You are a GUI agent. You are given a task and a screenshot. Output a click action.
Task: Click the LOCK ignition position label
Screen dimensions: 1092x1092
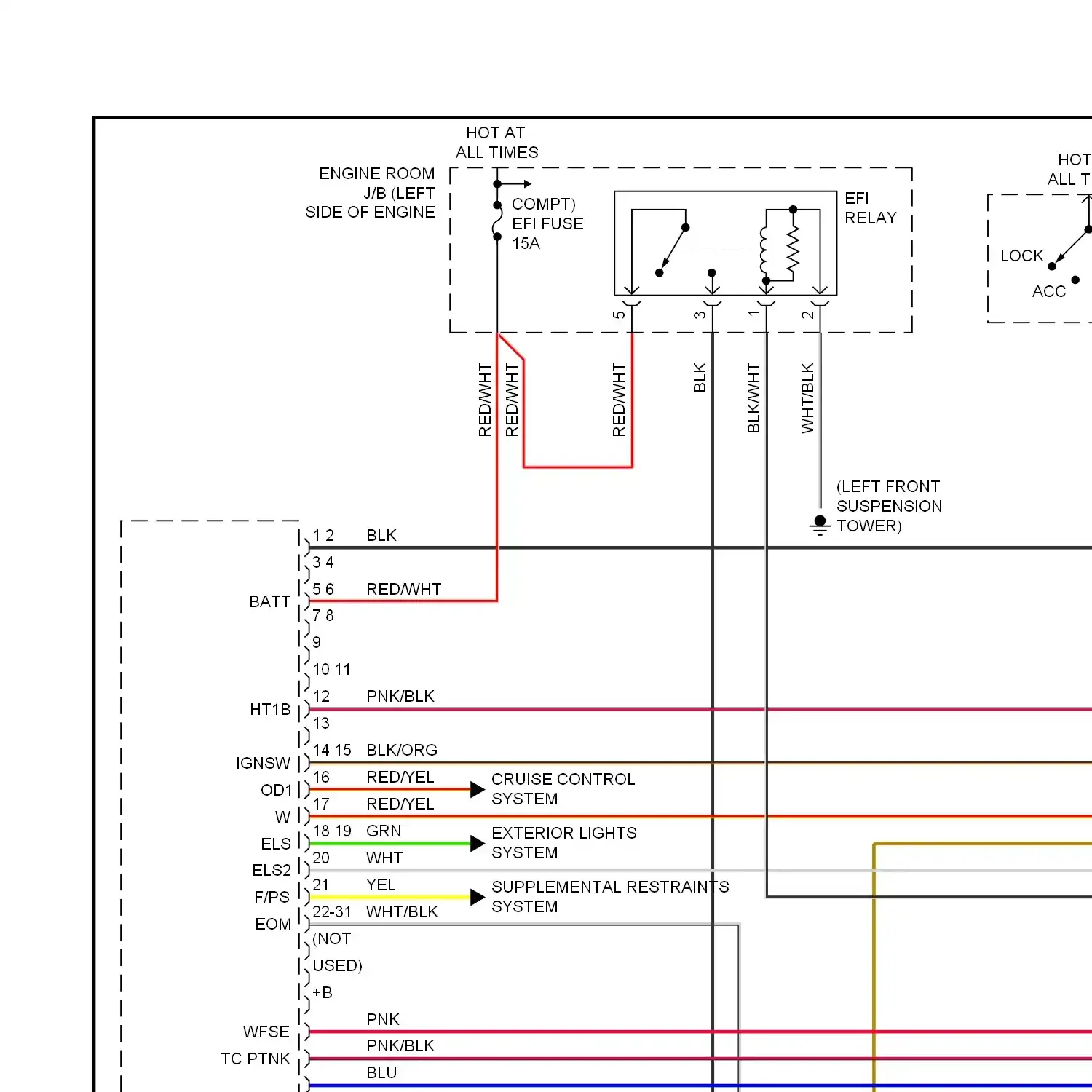(x=1021, y=256)
